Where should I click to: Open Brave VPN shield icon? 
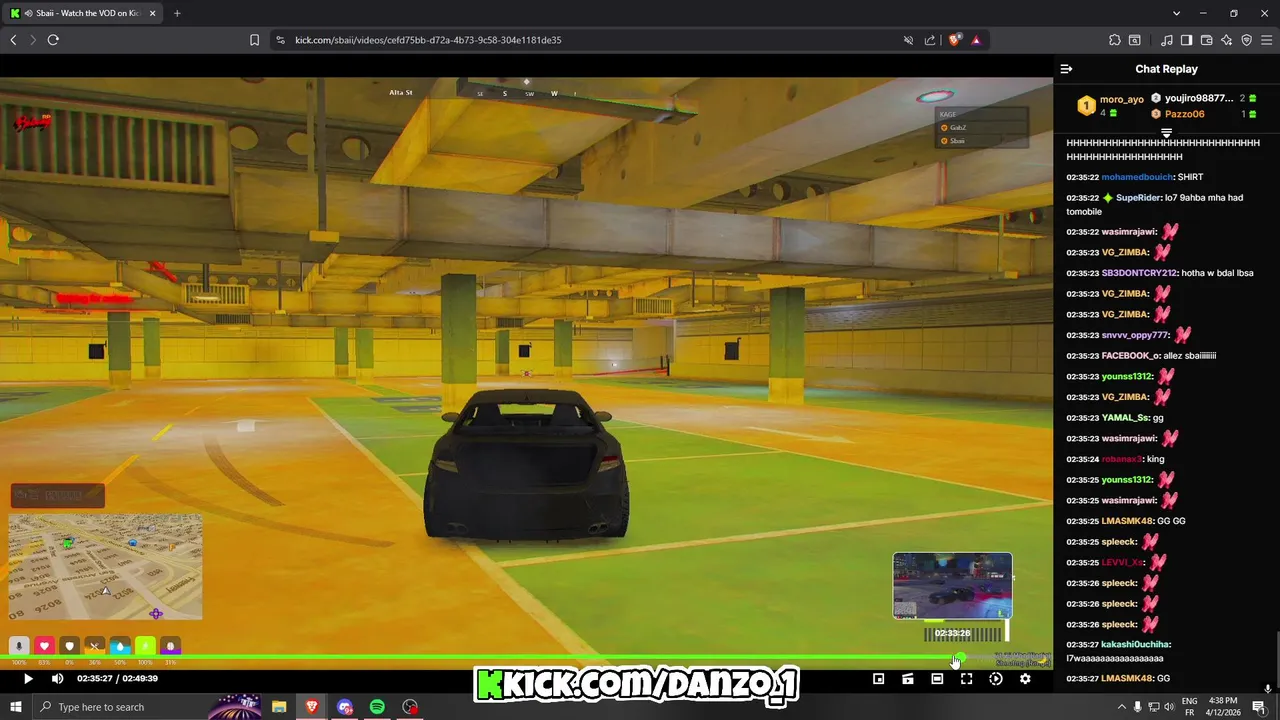point(1246,40)
